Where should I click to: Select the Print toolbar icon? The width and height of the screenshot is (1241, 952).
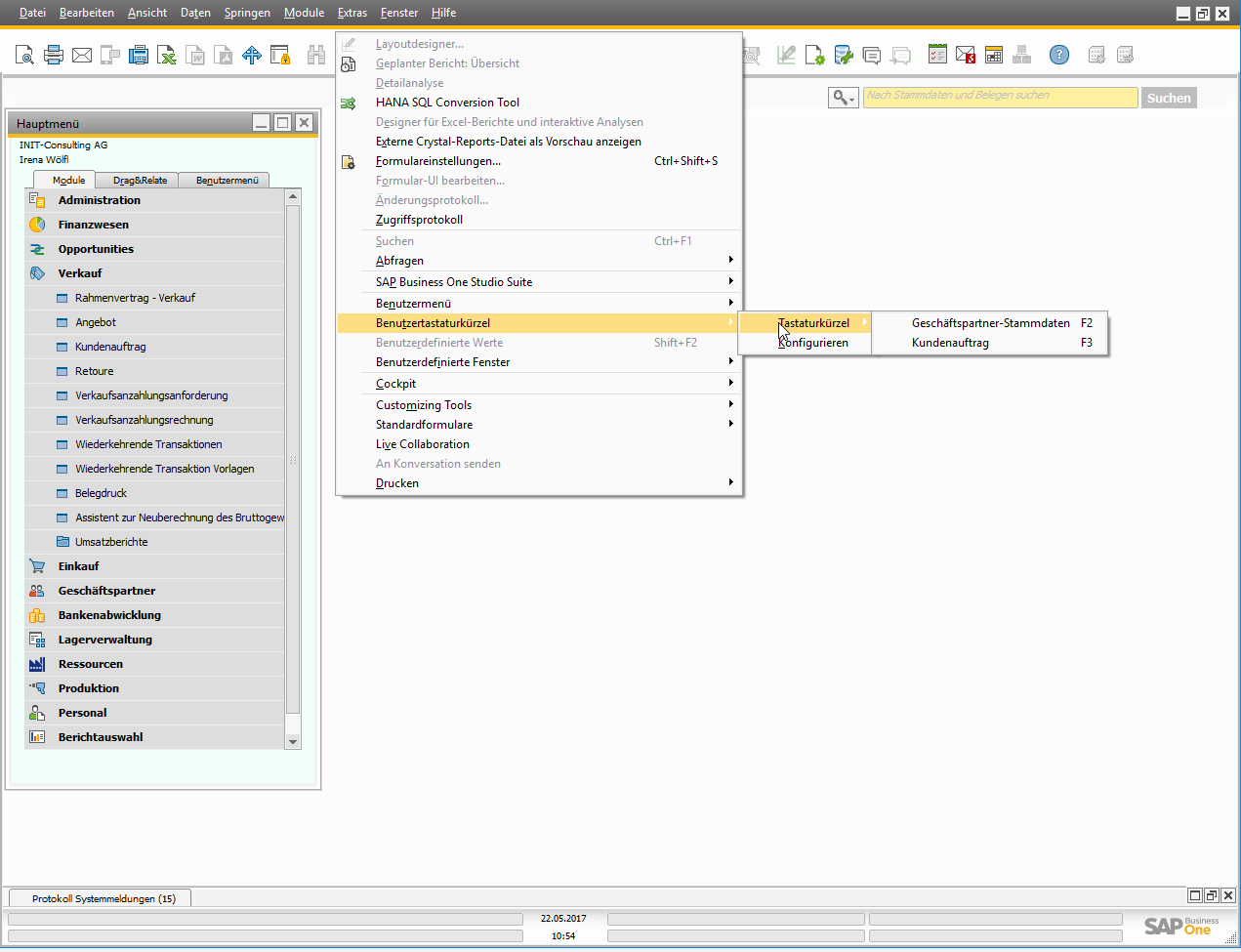coord(53,55)
